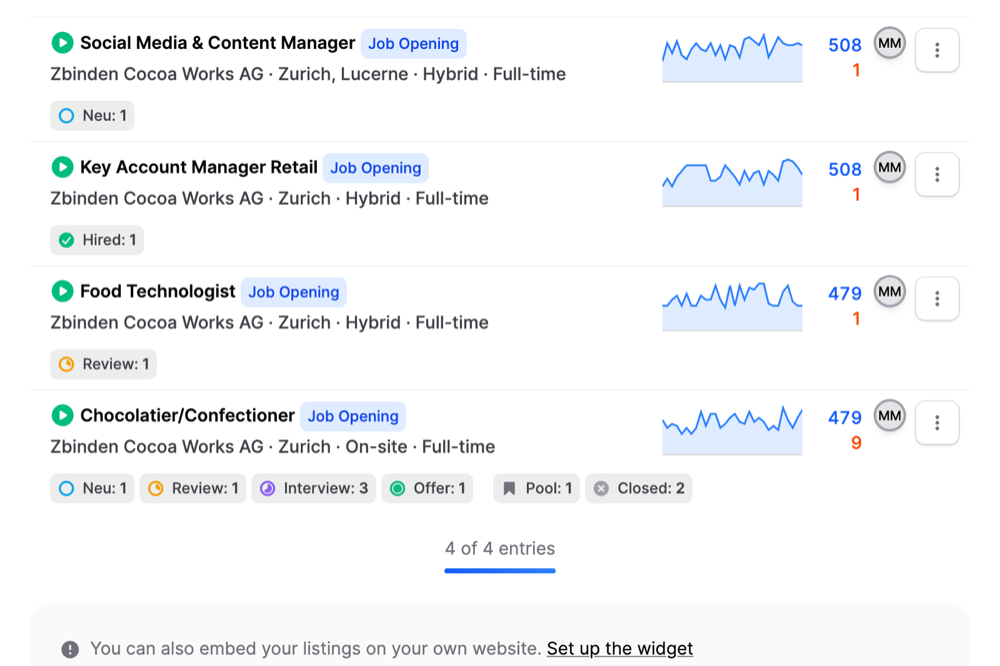
Task: Click Job Opening badge on Social Media & Content Manager
Action: [x=413, y=43]
